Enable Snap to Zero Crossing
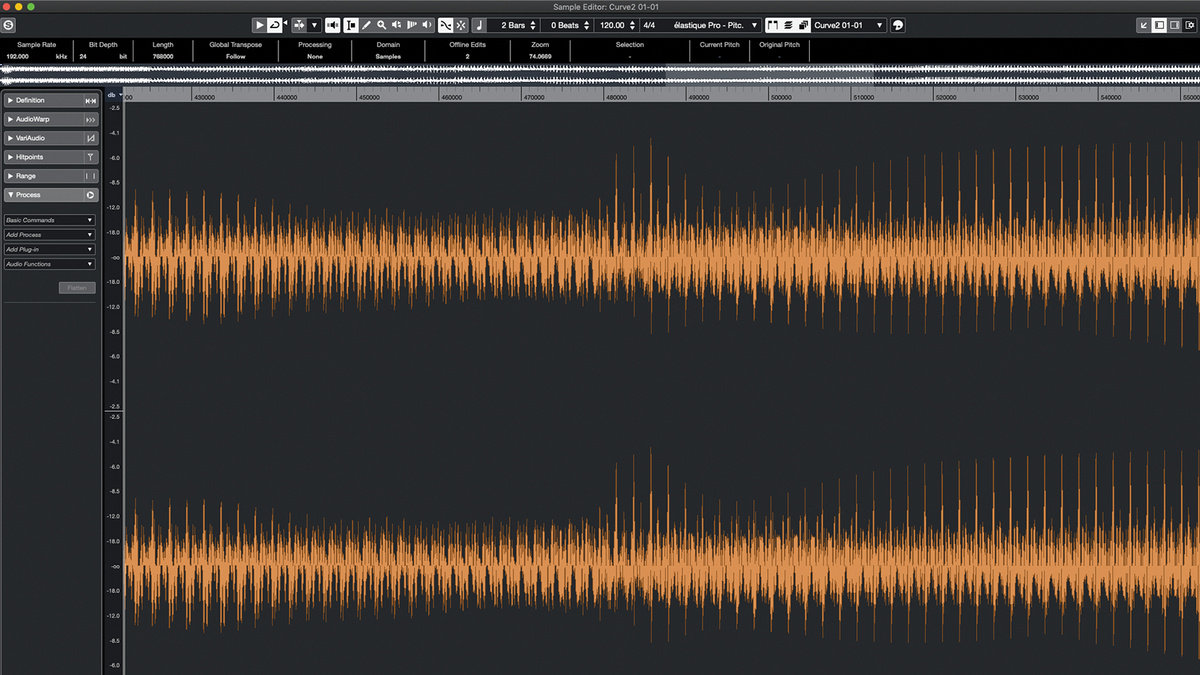The image size is (1200, 675). click(x=445, y=25)
